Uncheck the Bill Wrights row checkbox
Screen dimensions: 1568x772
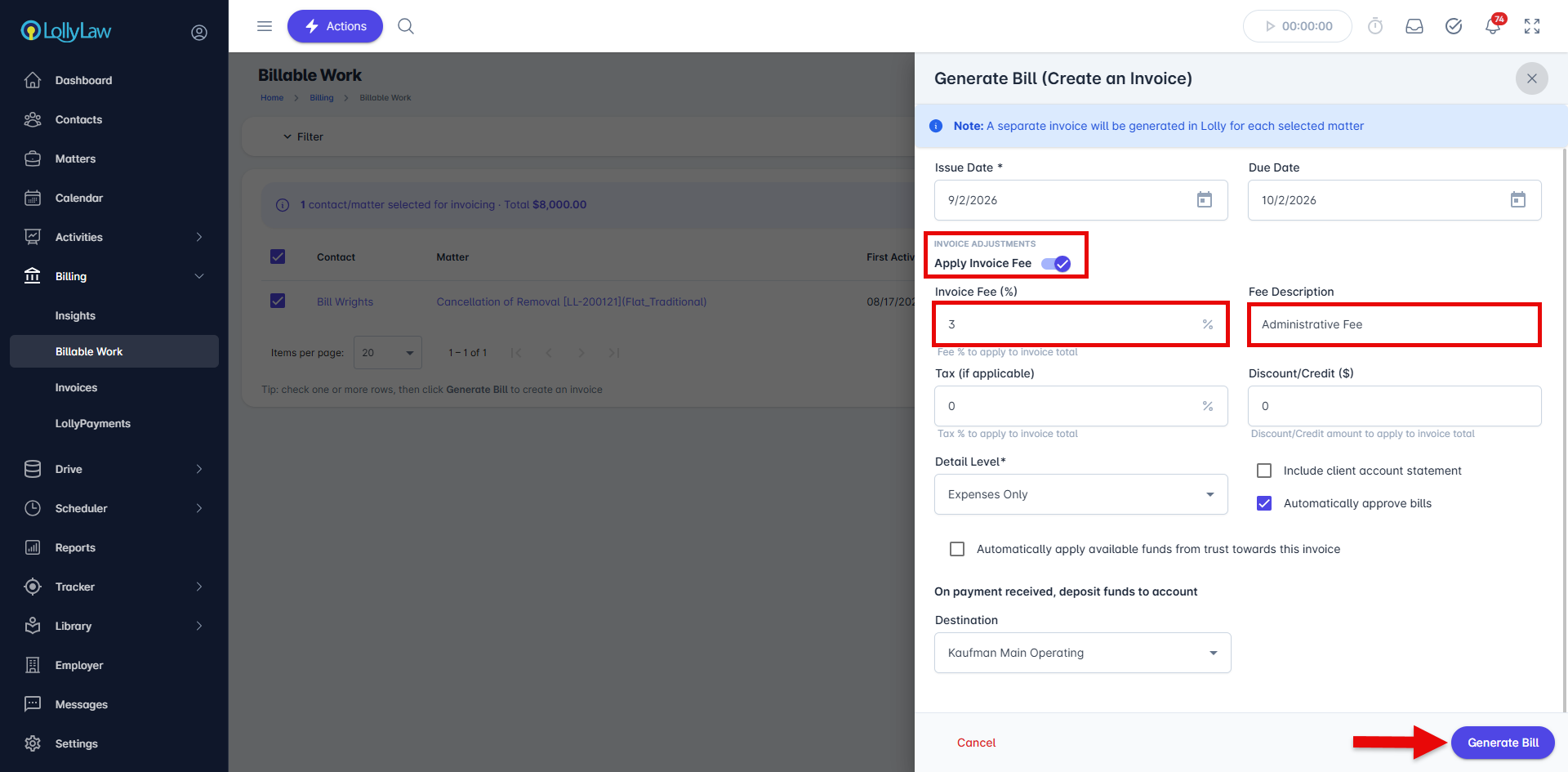[x=278, y=301]
